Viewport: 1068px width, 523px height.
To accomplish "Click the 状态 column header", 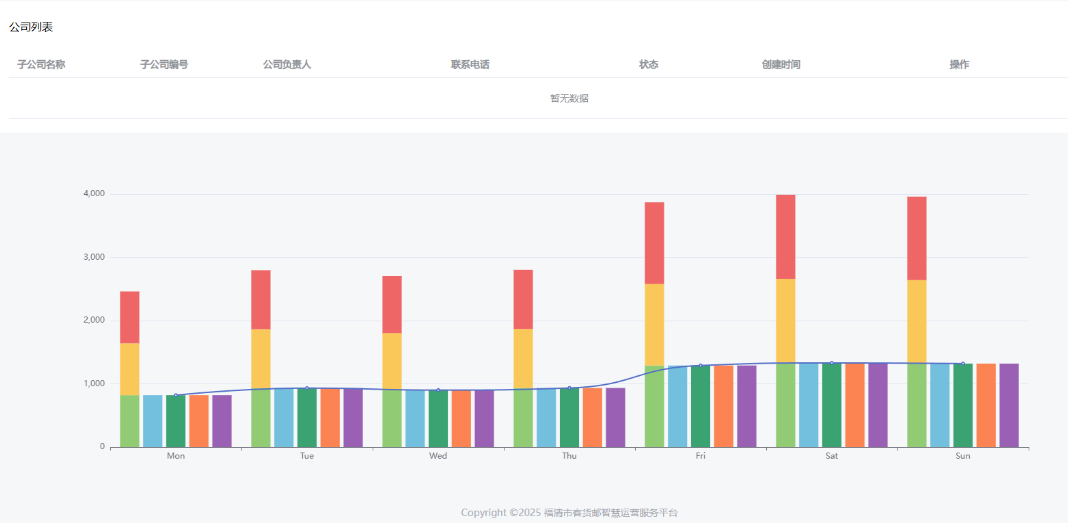I will pyautogui.click(x=649, y=64).
